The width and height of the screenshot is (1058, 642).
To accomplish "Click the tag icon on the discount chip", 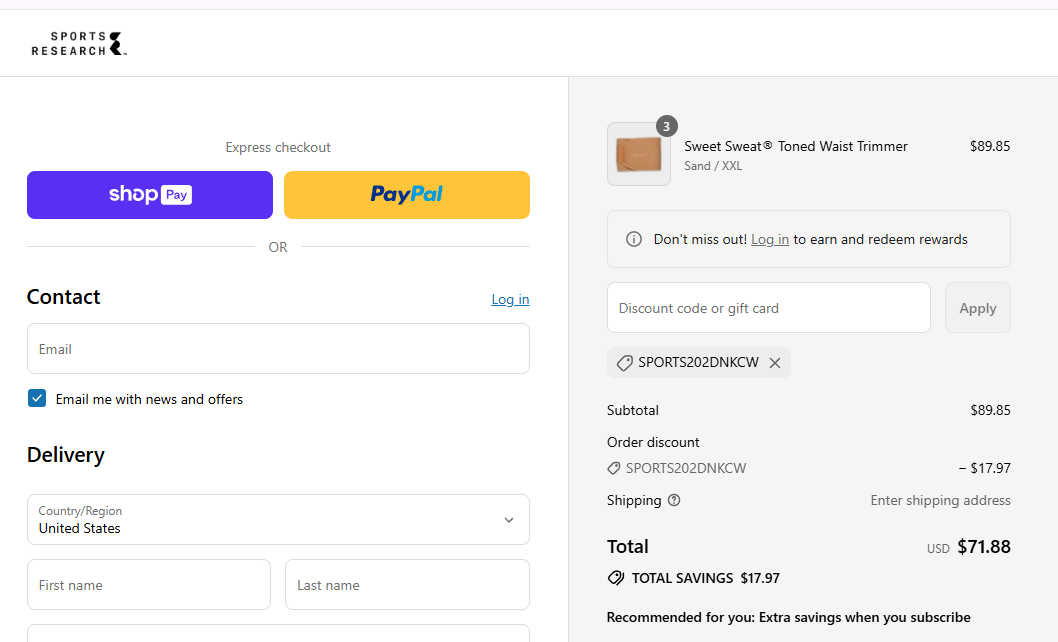I will [x=625, y=363].
